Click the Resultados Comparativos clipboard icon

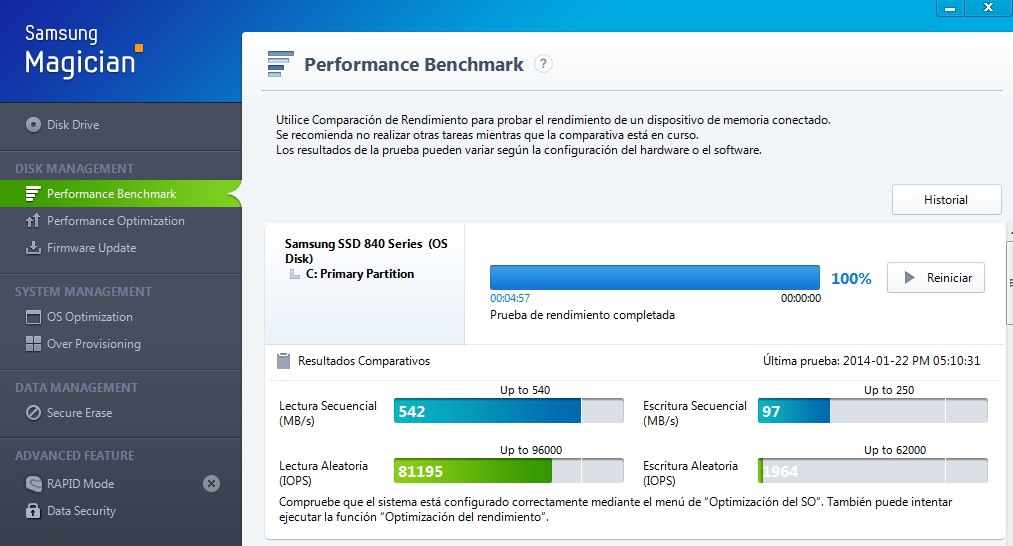point(283,361)
